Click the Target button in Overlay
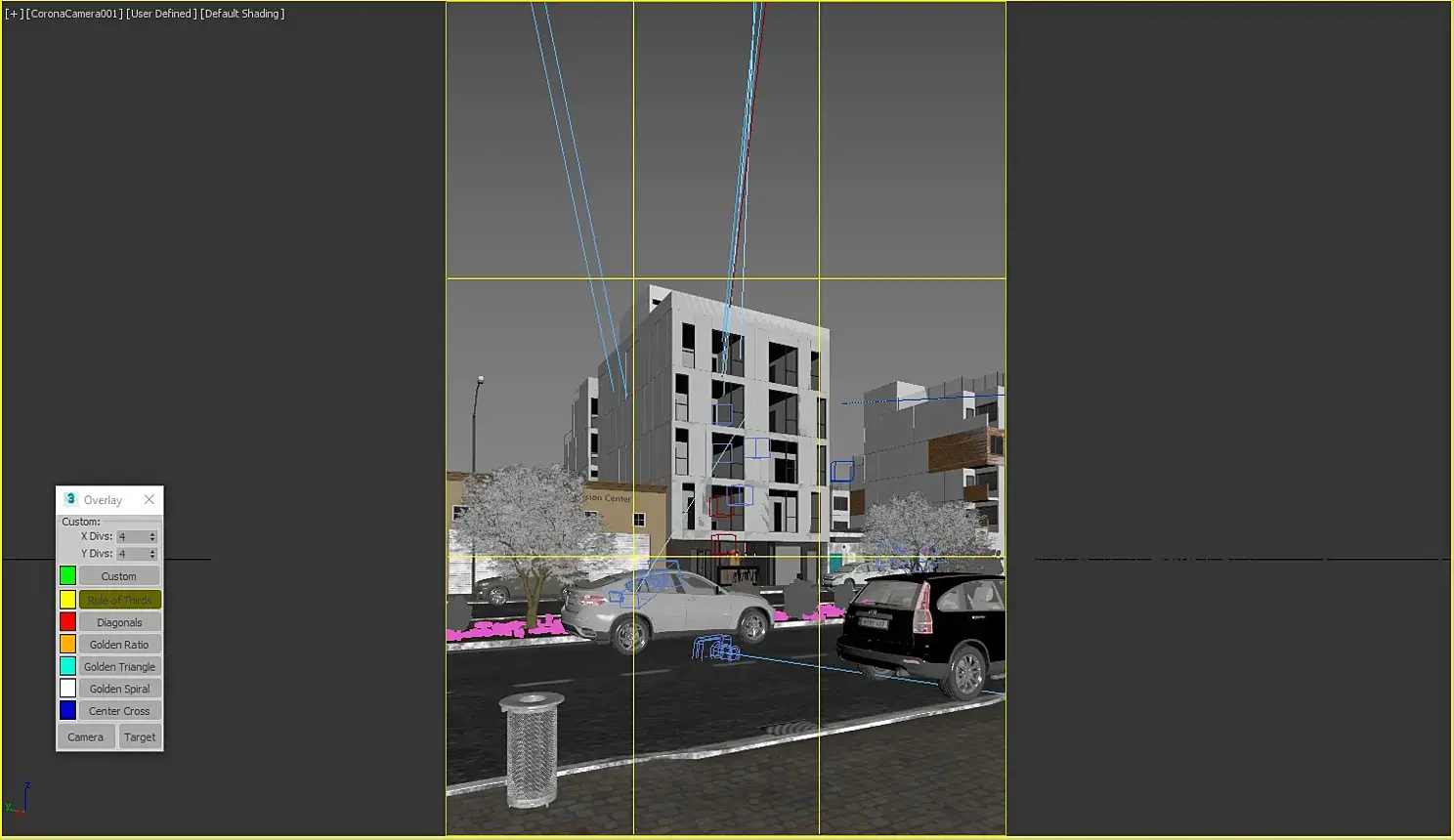The height and width of the screenshot is (840, 1454). (140, 736)
